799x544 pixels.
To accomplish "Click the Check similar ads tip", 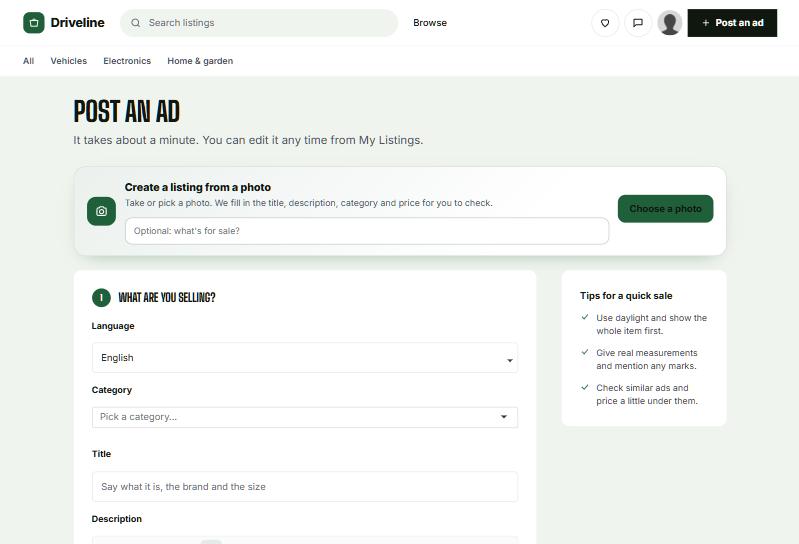I will click(647, 394).
